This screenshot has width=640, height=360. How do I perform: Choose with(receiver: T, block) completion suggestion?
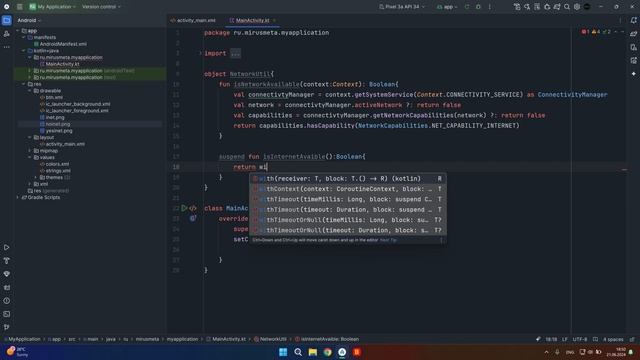coord(348,179)
